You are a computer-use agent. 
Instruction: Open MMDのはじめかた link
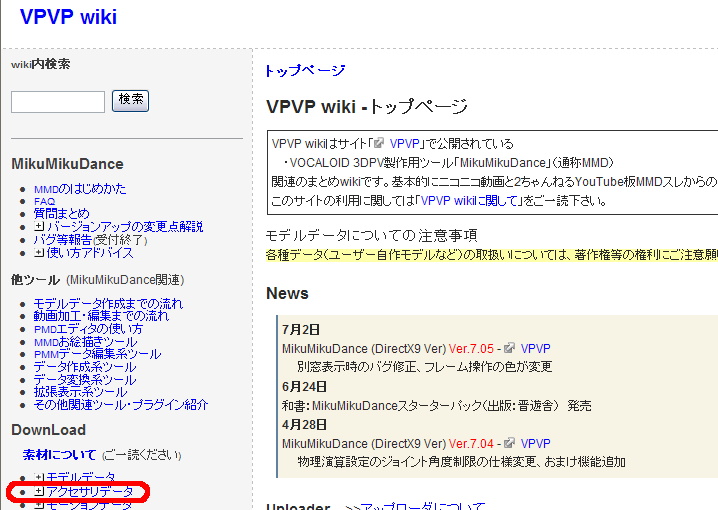click(x=80, y=189)
